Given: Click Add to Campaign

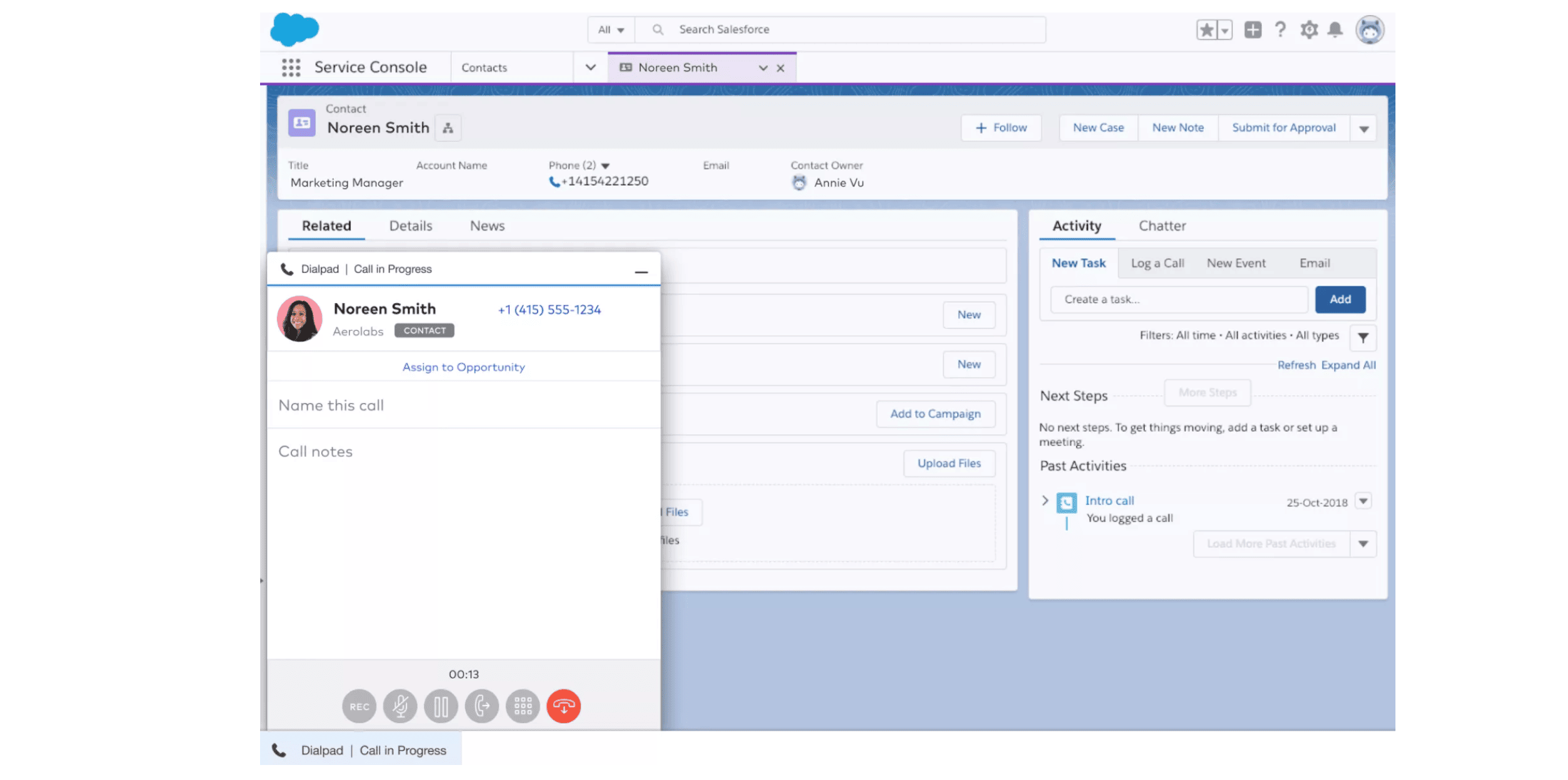Looking at the screenshot, I should pyautogui.click(x=935, y=414).
